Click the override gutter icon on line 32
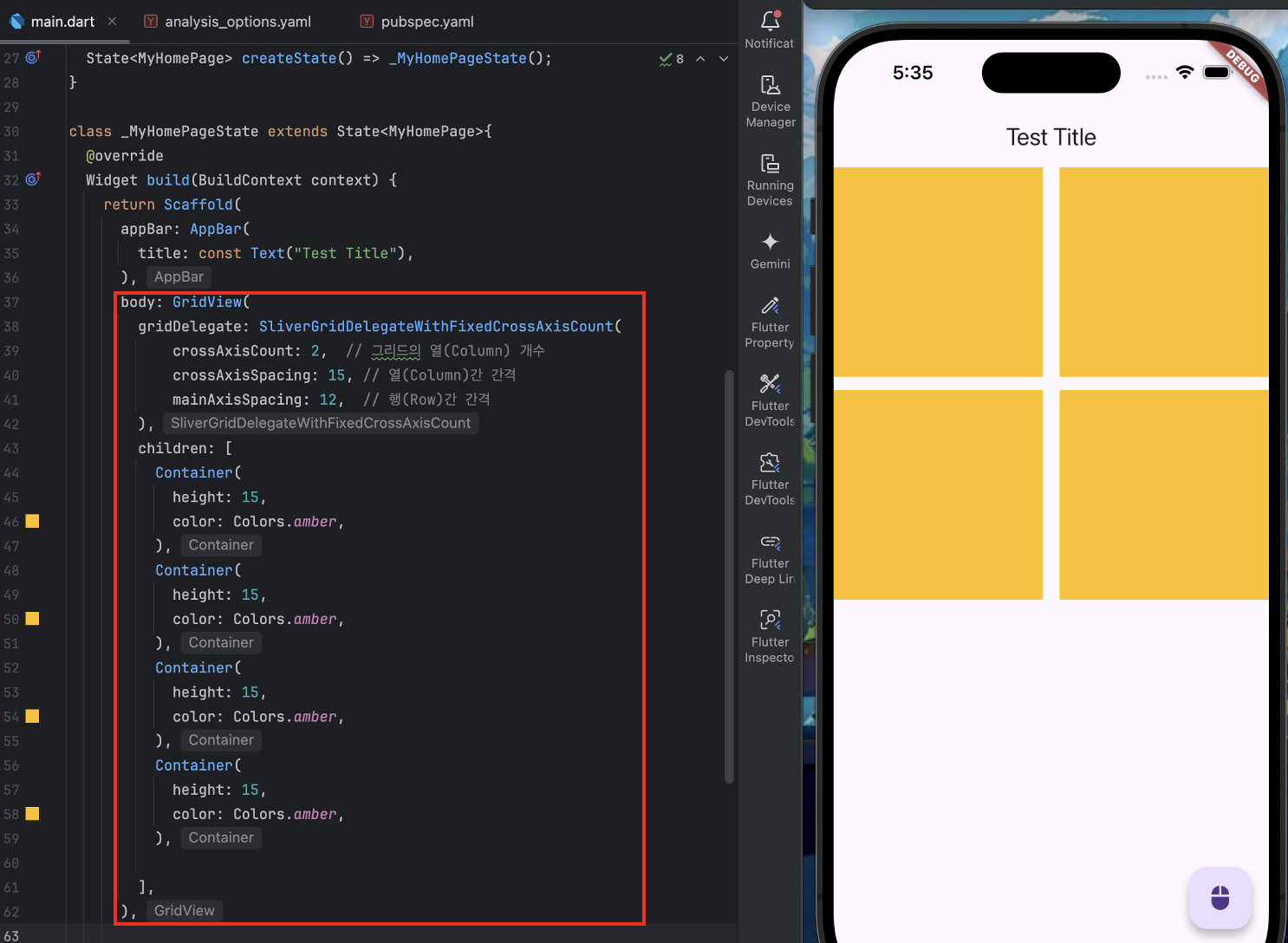 click(x=33, y=179)
